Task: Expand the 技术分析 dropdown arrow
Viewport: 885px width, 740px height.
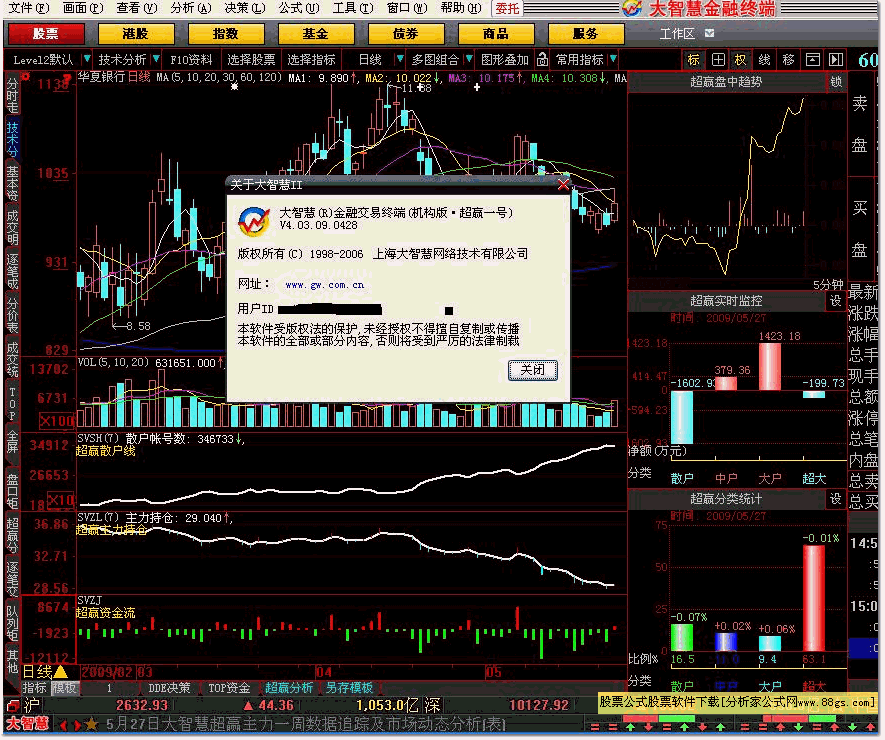Action: pos(156,59)
